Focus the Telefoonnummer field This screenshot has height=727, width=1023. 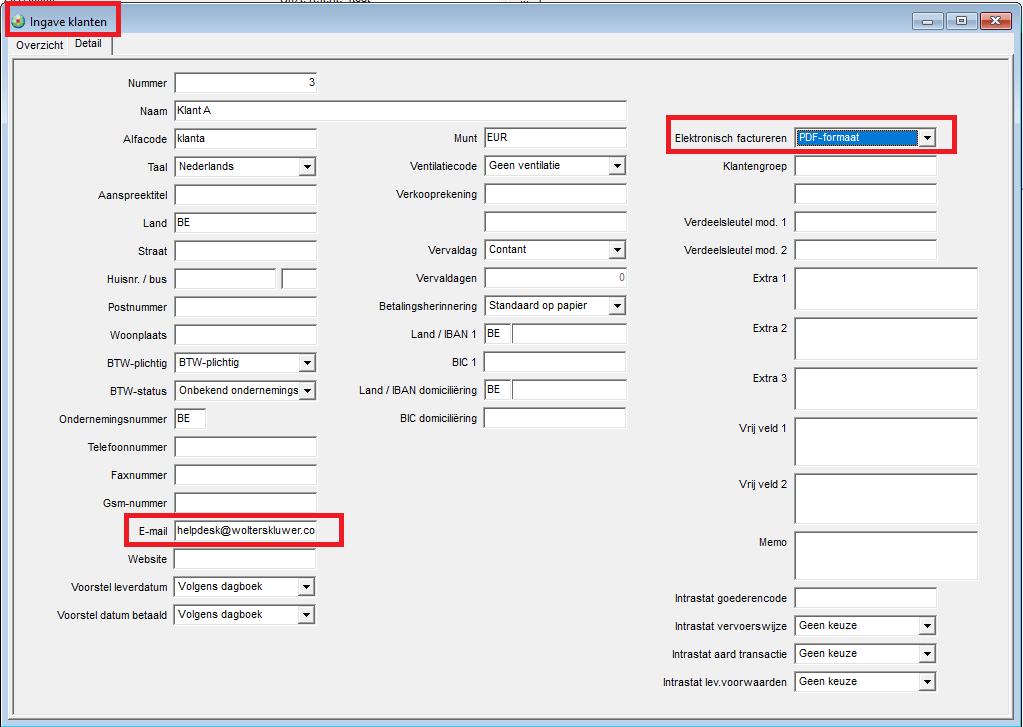245,447
